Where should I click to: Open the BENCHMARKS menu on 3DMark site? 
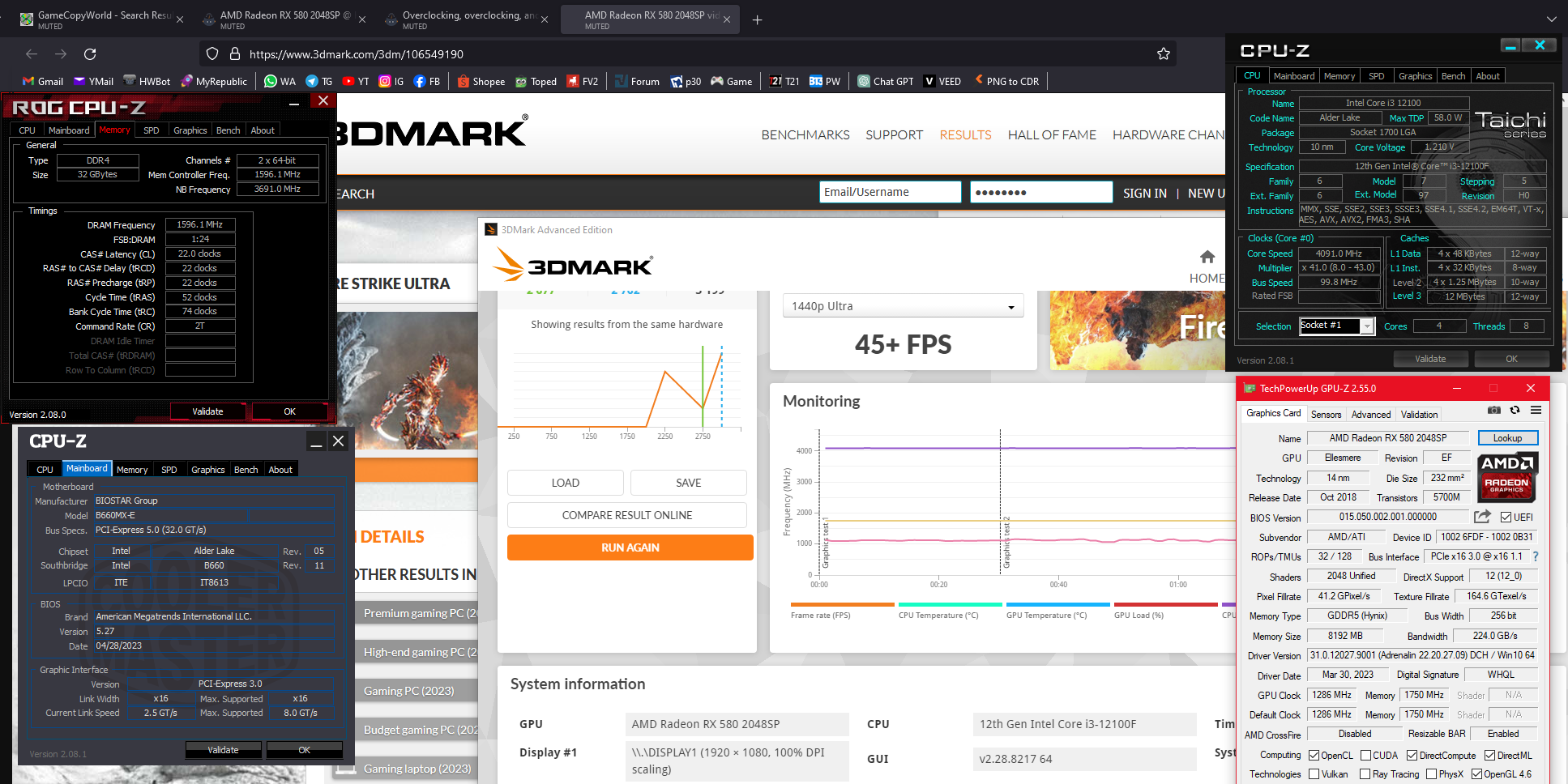tap(805, 135)
